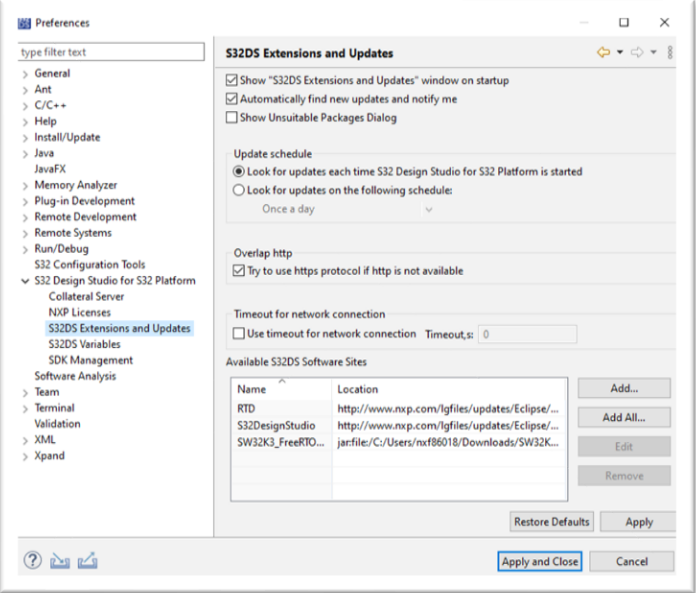Click the type filter text field
Screen dimensions: 696x593
[111, 52]
